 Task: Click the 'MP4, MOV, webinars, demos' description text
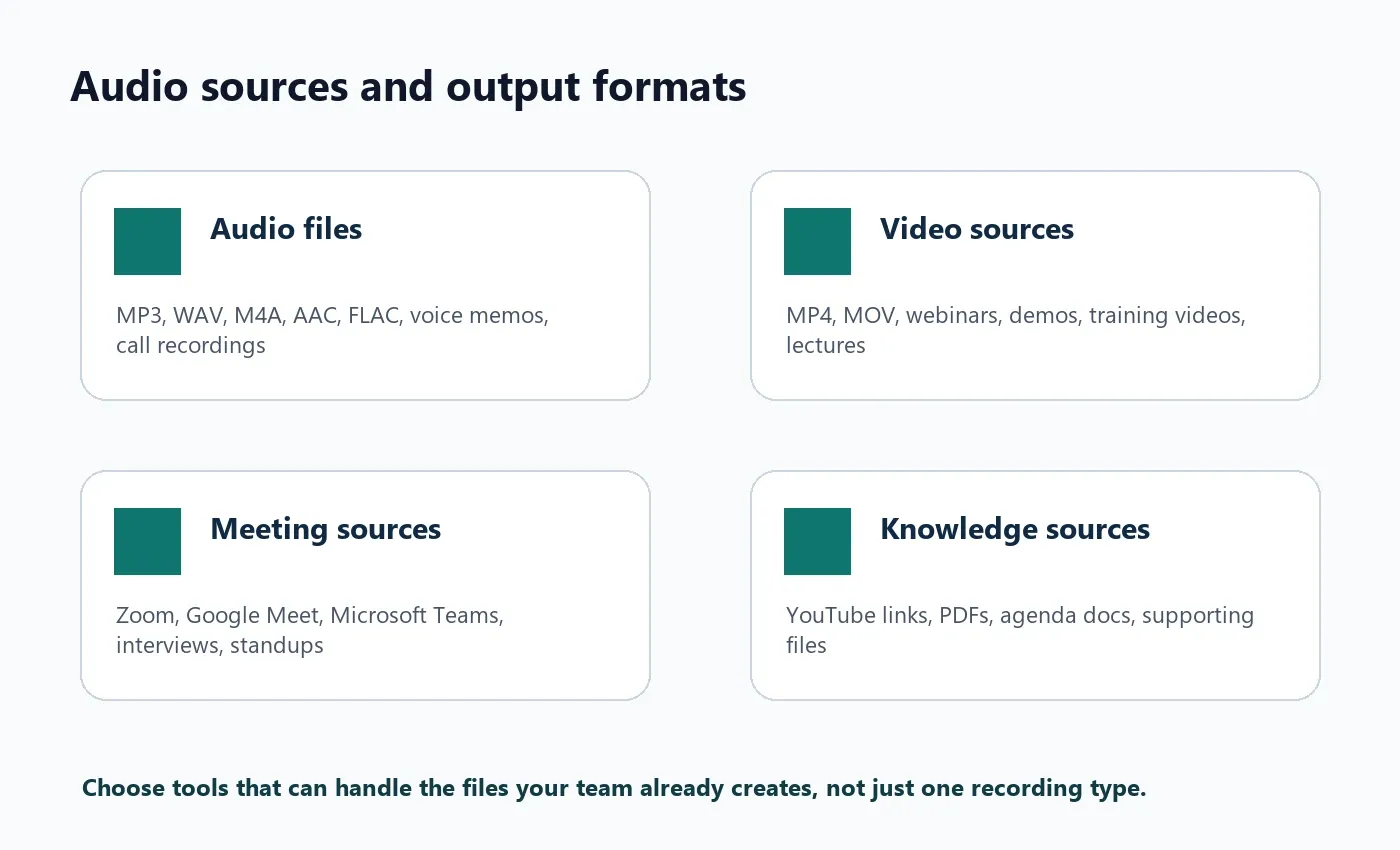(1015, 330)
